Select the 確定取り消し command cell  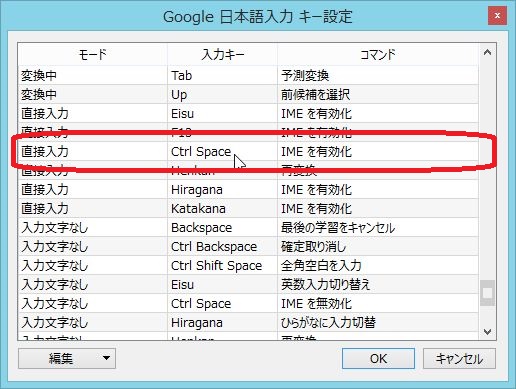(x=378, y=247)
